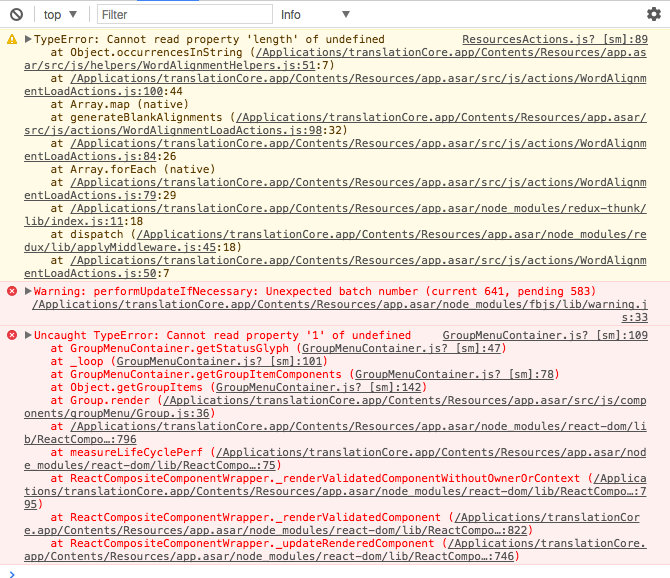The width and height of the screenshot is (670, 578).
Task: Click 'at _loop' stack frame text
Action: click(x=77, y=361)
